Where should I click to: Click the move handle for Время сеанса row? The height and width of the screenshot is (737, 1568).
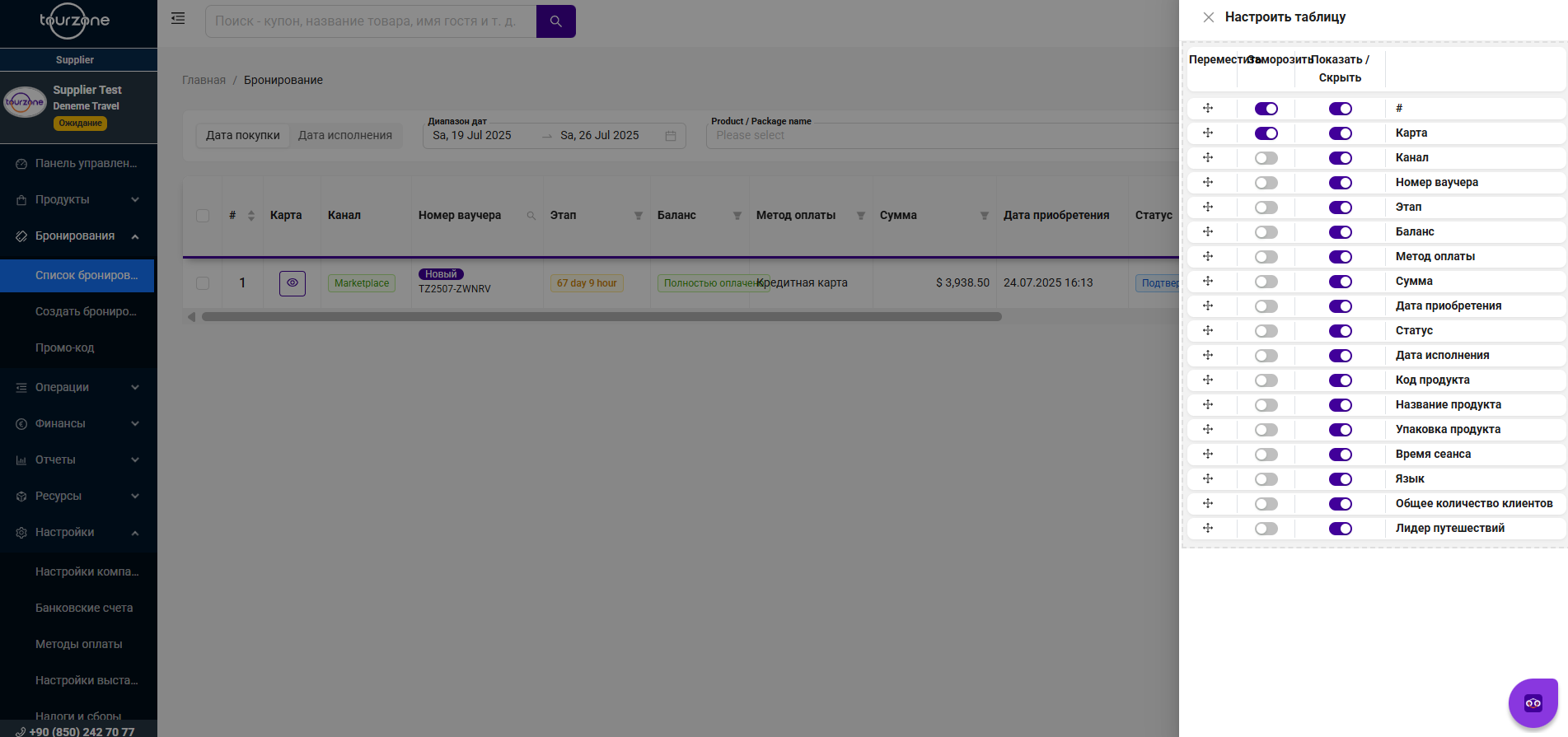tap(1208, 455)
